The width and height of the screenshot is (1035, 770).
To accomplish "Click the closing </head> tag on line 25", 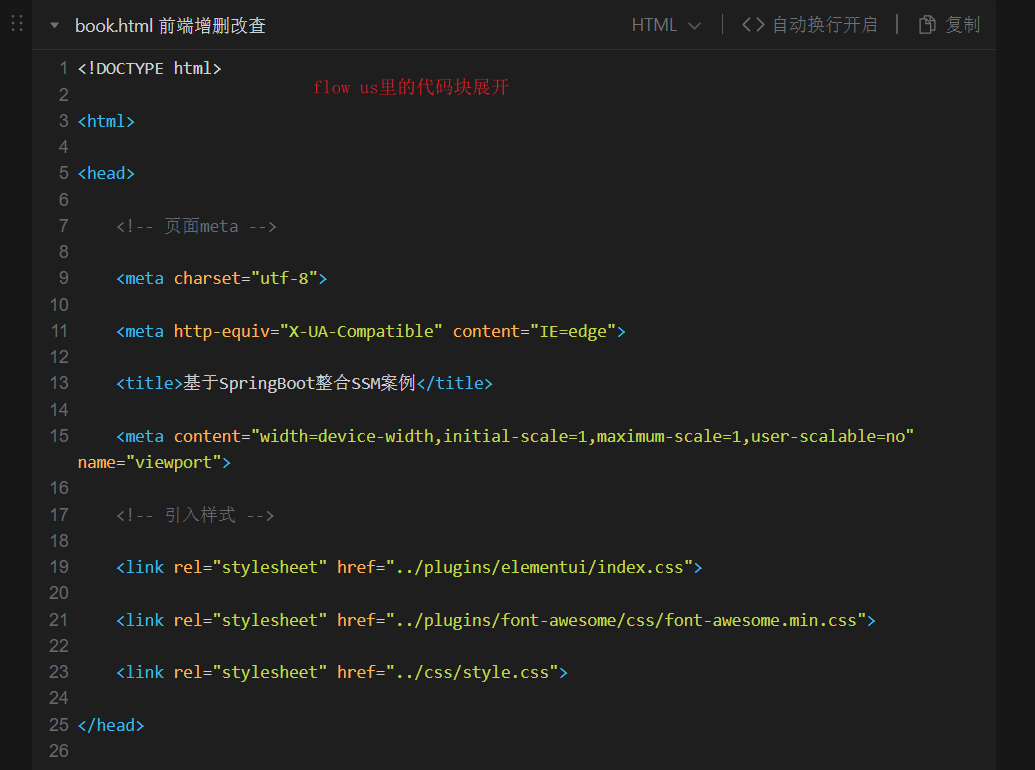I will tap(111, 725).
